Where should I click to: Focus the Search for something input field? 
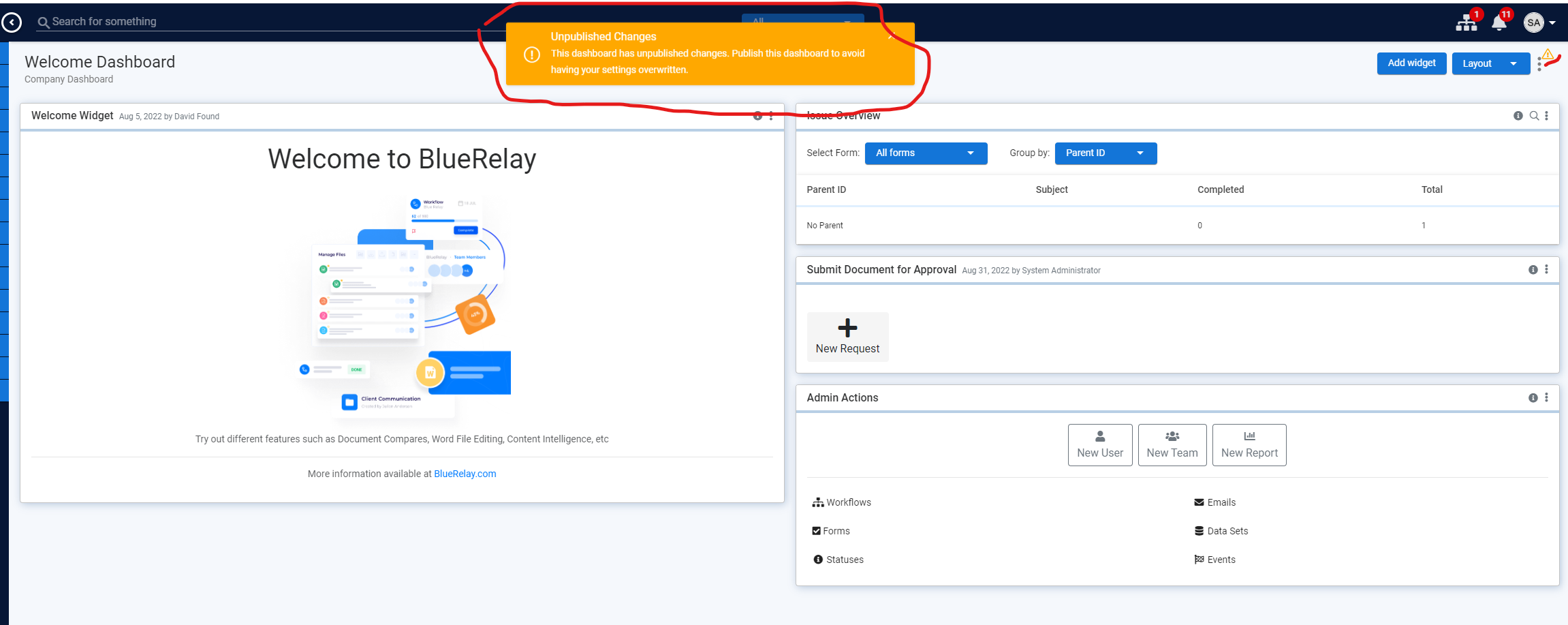click(x=272, y=22)
